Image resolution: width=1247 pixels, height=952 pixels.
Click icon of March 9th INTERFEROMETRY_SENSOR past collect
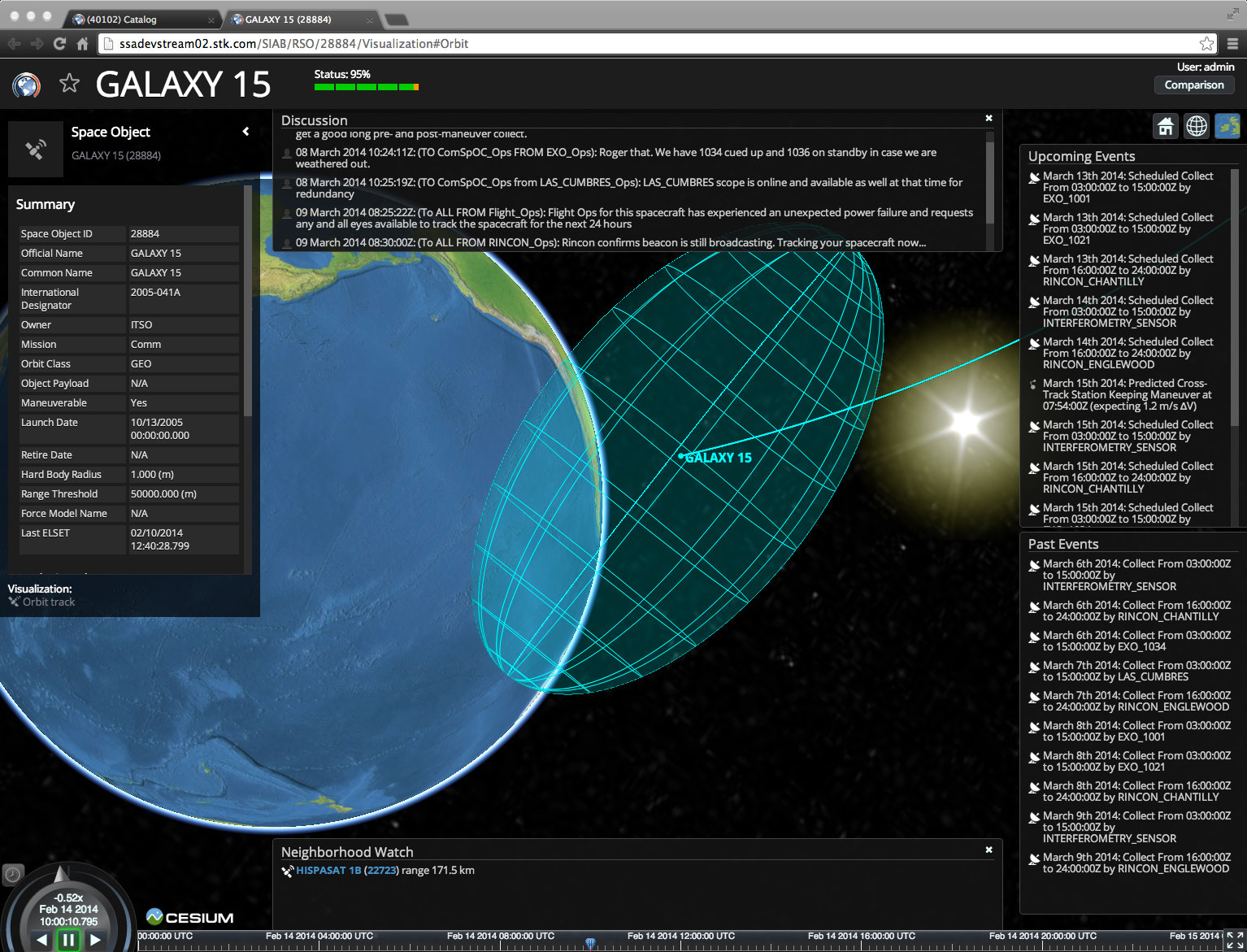(x=1035, y=817)
